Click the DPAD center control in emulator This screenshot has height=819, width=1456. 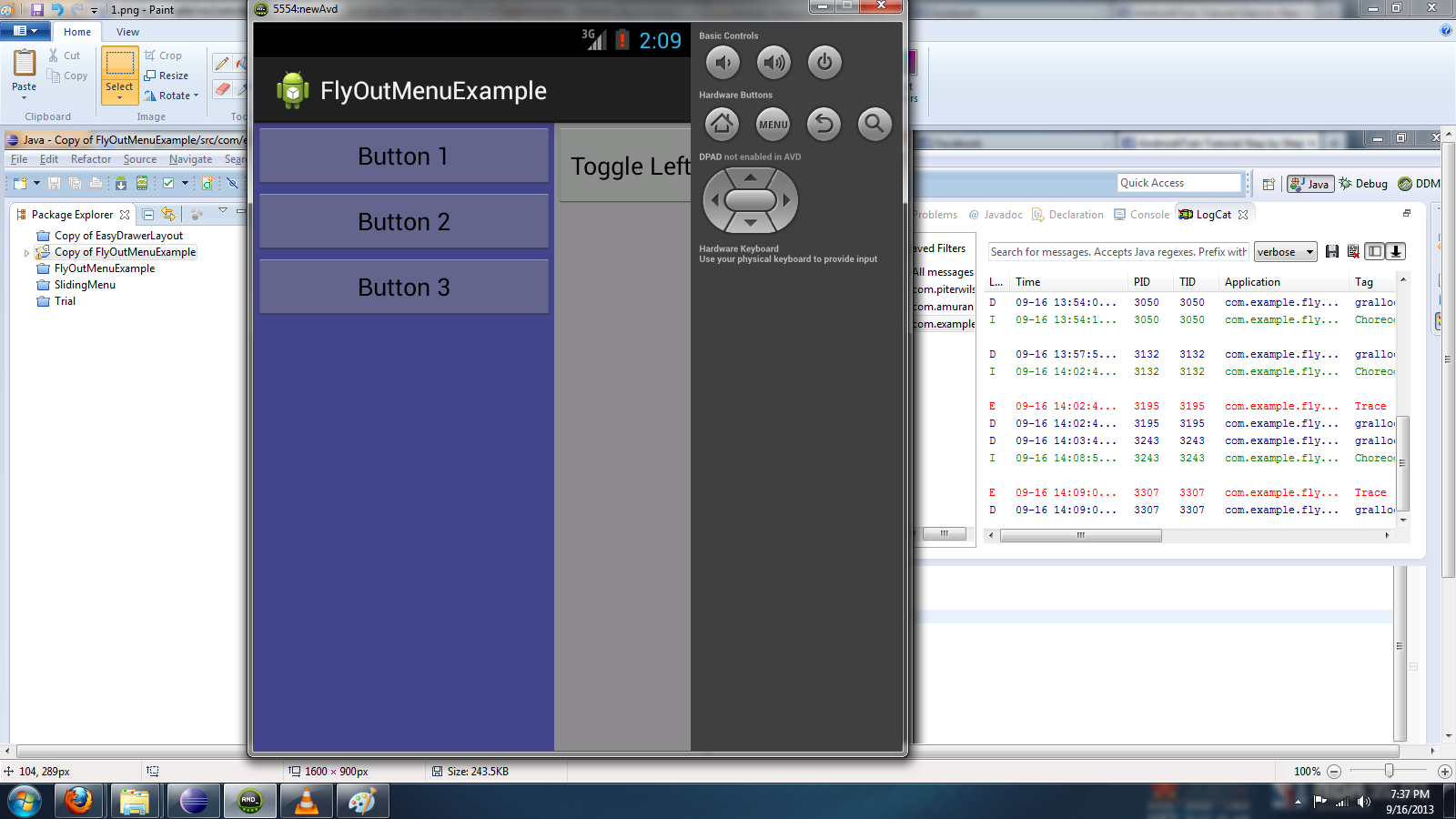[x=751, y=200]
